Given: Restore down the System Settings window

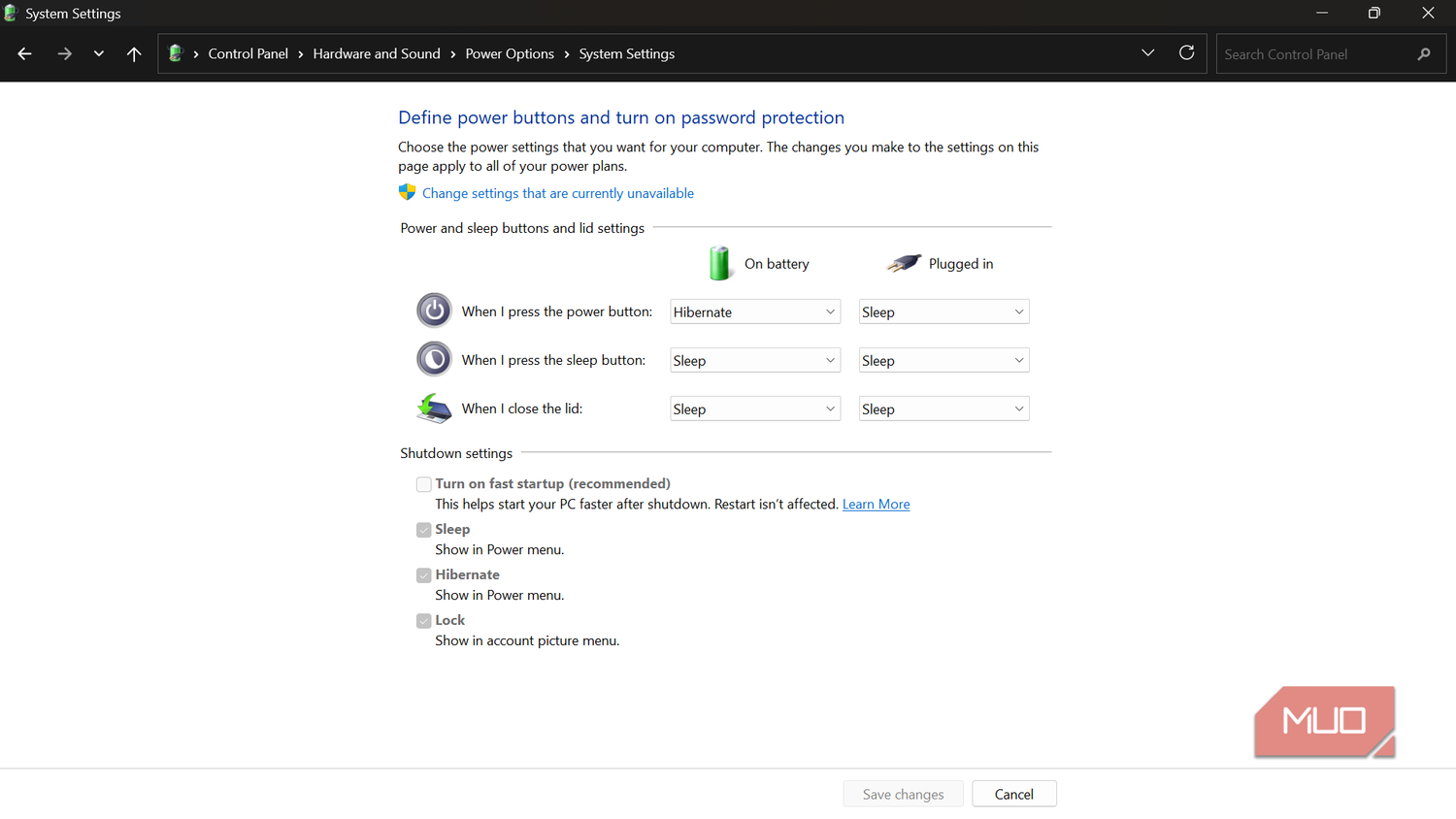Looking at the screenshot, I should tap(1374, 13).
